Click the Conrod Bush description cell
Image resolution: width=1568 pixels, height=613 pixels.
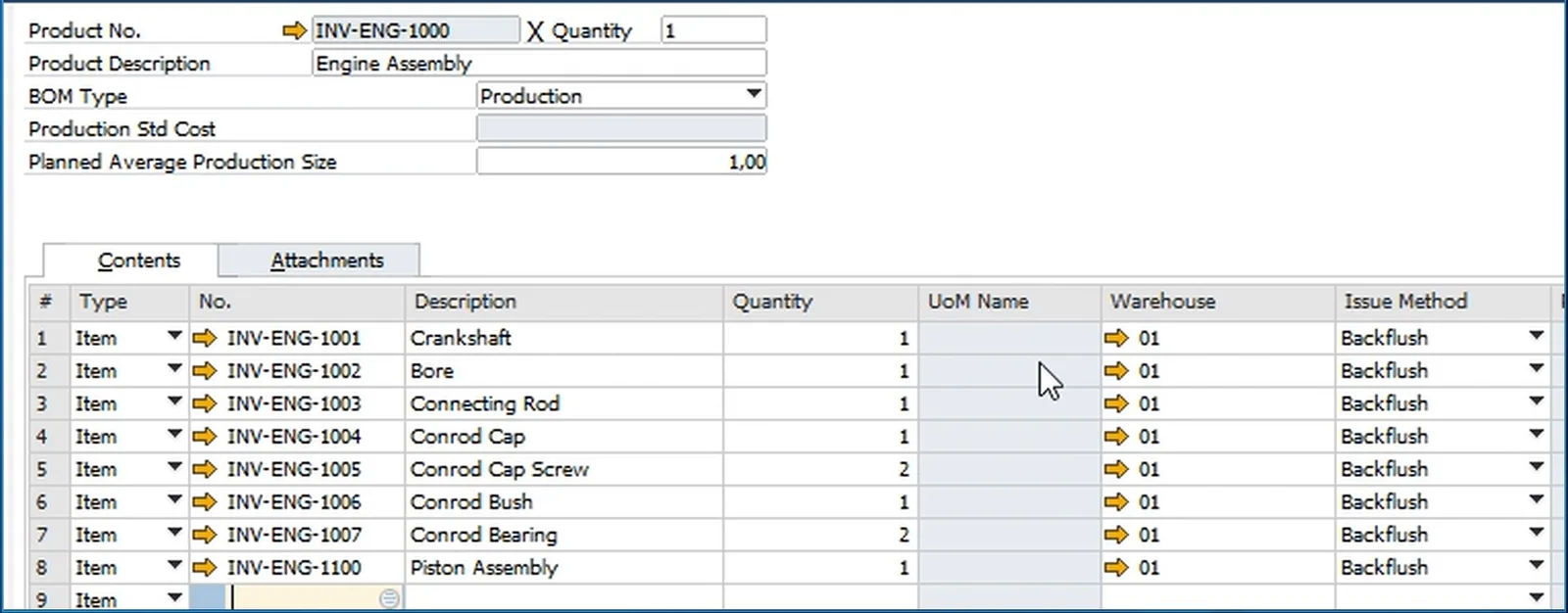(563, 502)
